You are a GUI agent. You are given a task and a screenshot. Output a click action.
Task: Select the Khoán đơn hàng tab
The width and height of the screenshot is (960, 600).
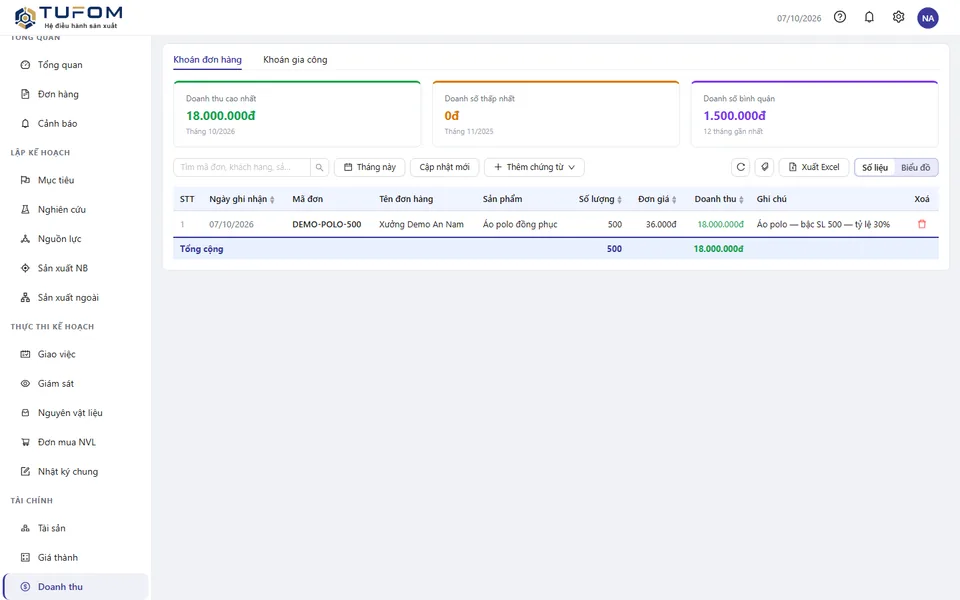208,60
